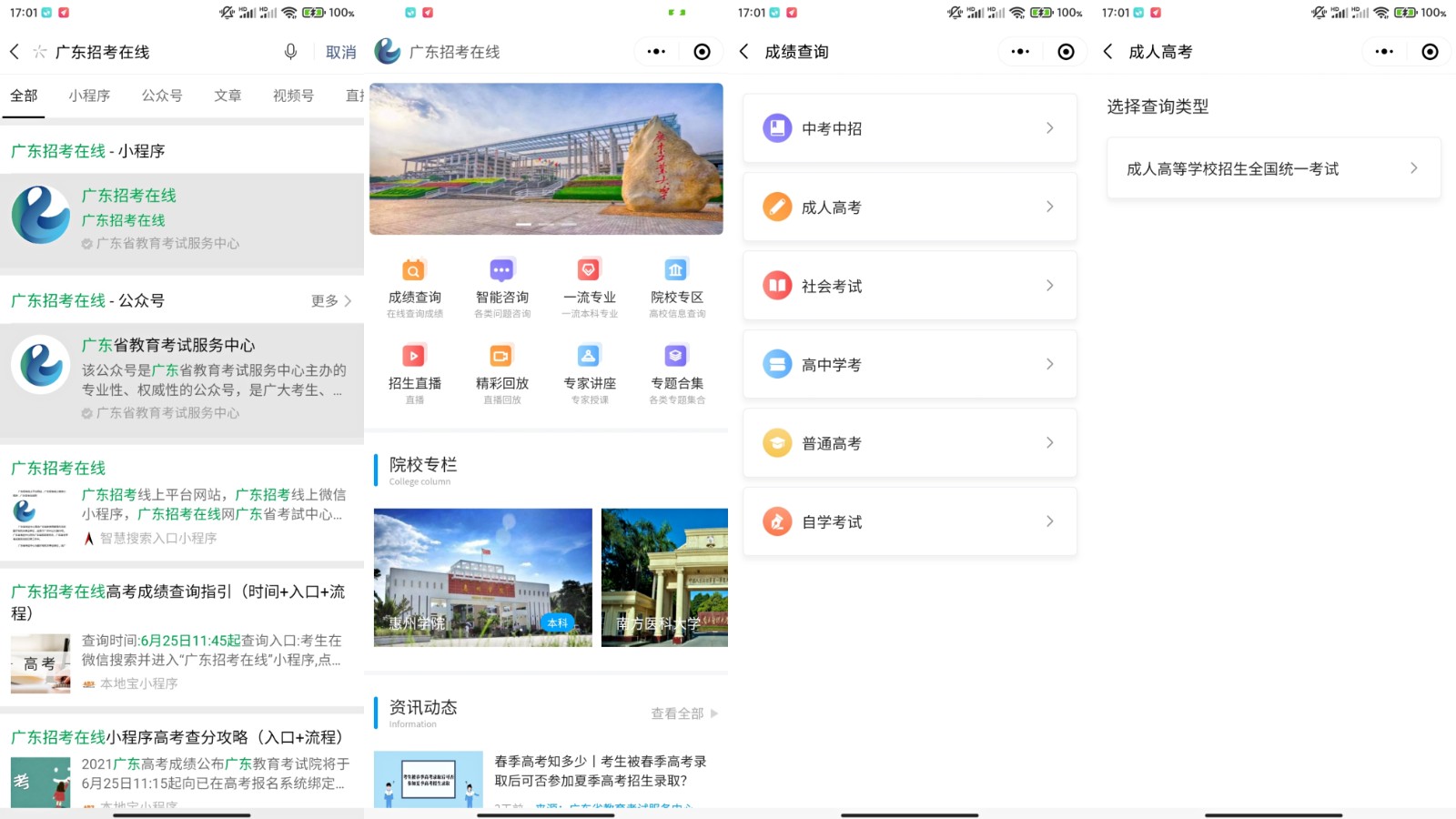Switch to the 视频号 search tab
The height and width of the screenshot is (819, 1456).
coord(293,96)
